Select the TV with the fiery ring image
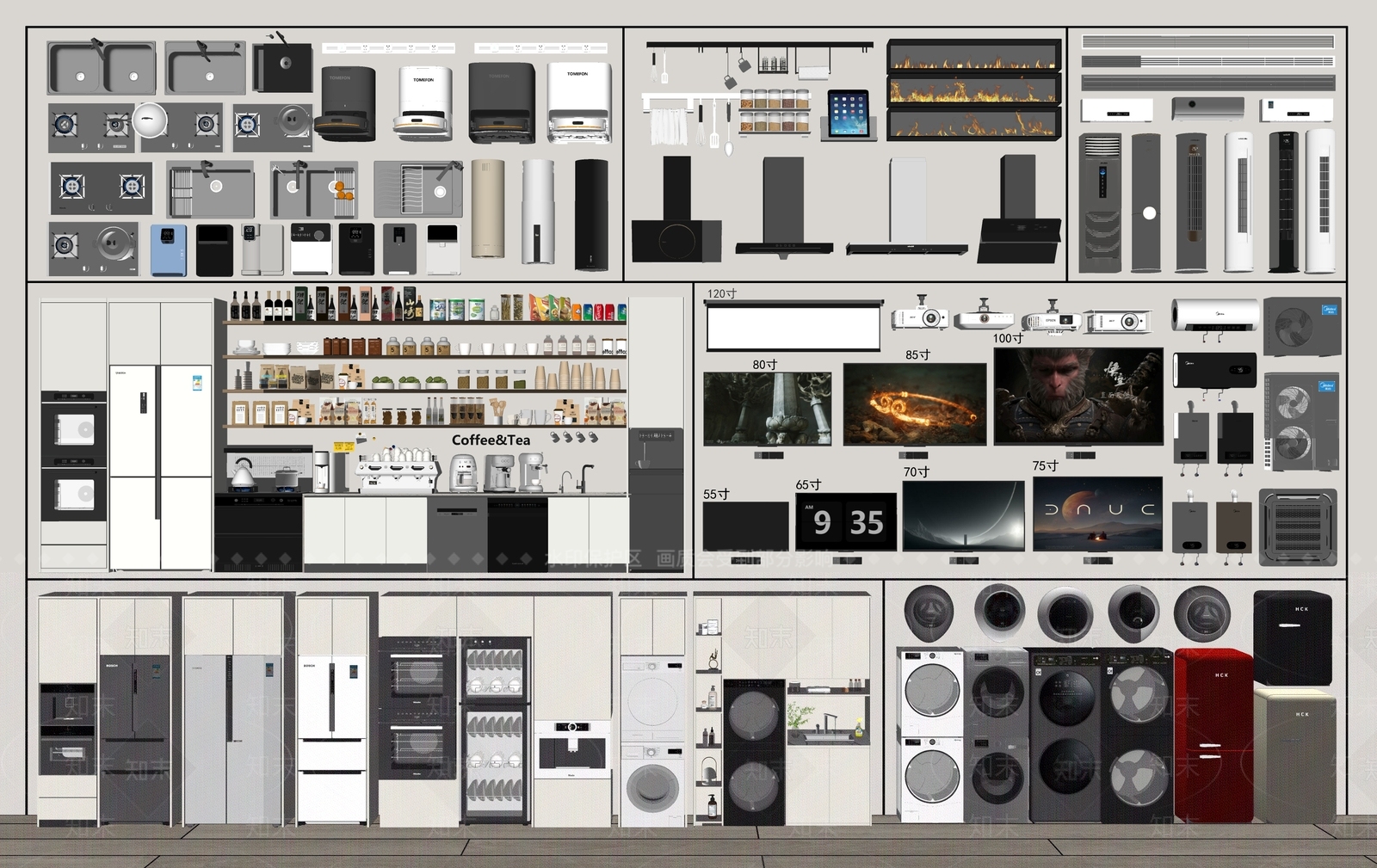 point(915,403)
